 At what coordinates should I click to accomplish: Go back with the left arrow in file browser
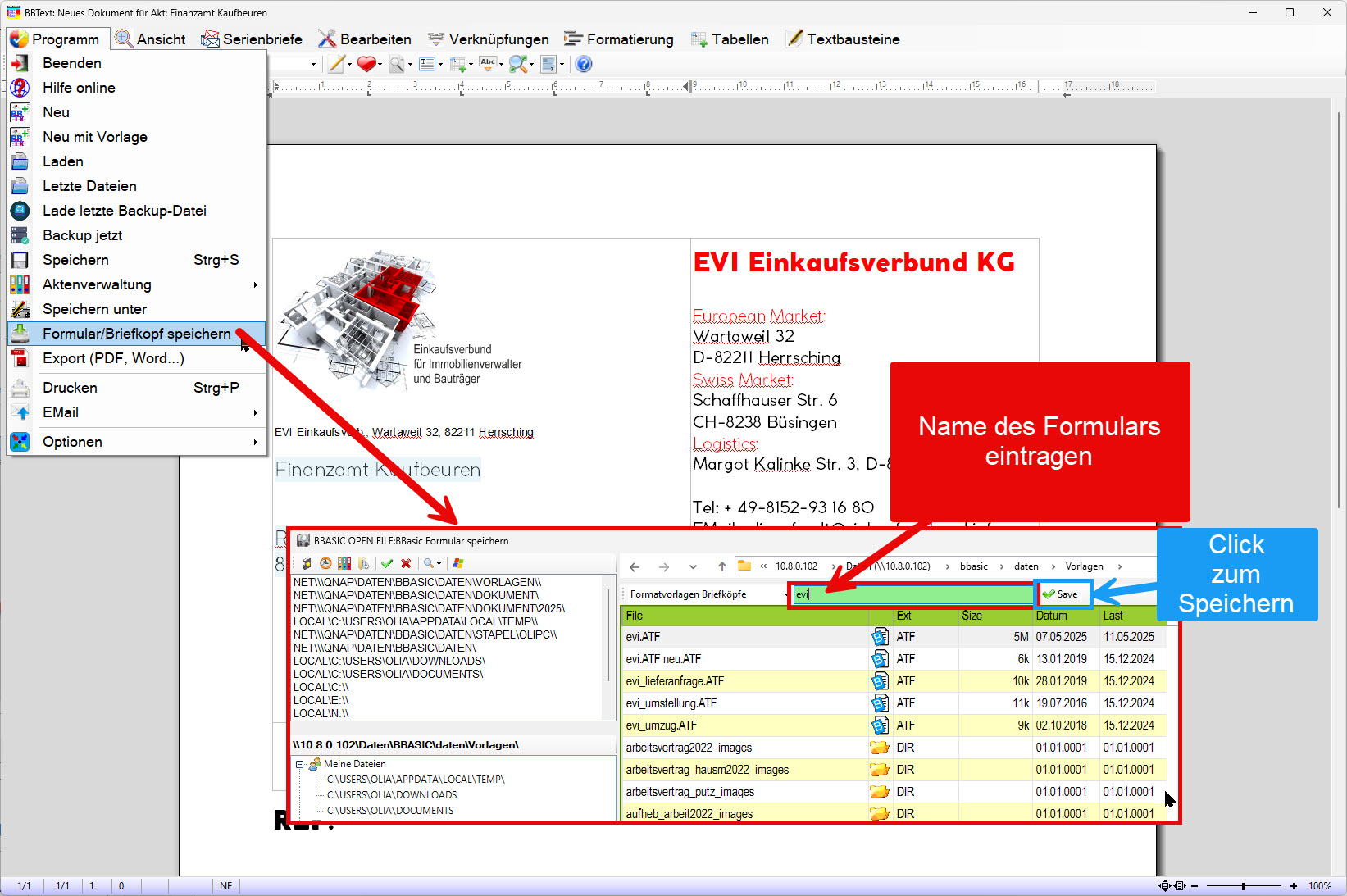[x=635, y=566]
